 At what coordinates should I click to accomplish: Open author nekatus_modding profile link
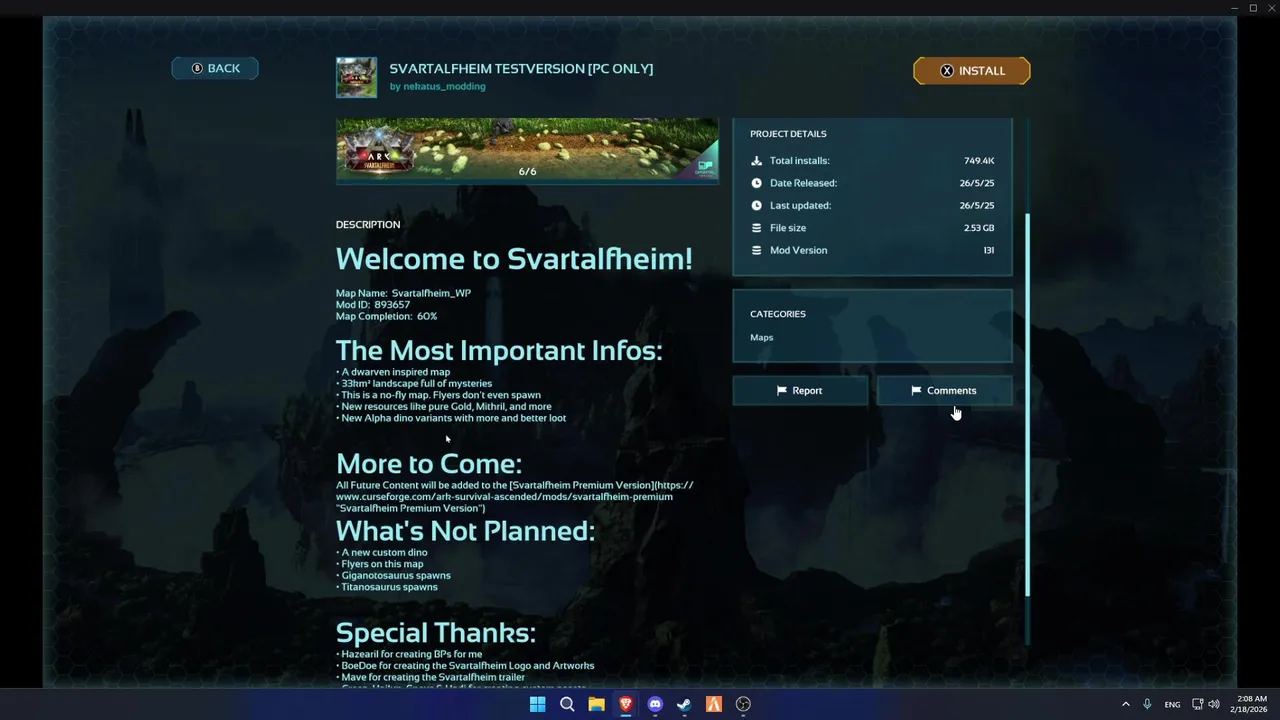pyautogui.click(x=437, y=87)
